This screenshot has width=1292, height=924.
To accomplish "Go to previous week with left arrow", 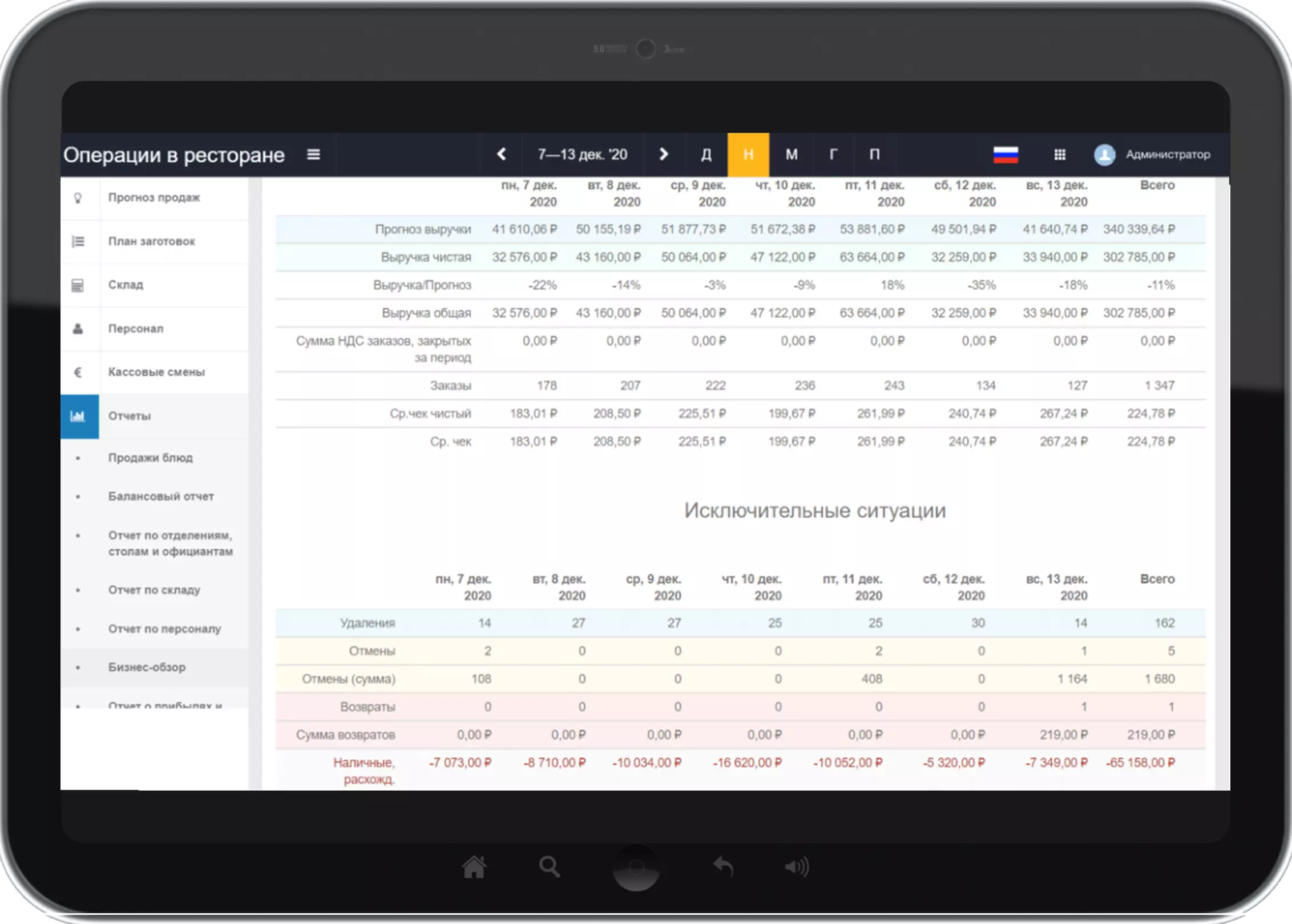I will [502, 155].
